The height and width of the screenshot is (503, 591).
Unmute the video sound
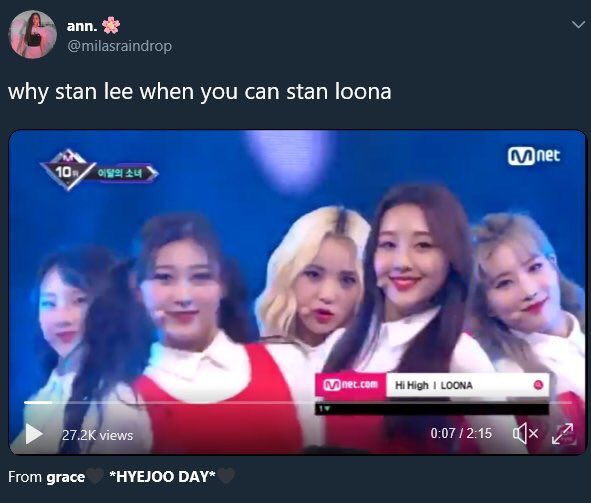click(525, 433)
